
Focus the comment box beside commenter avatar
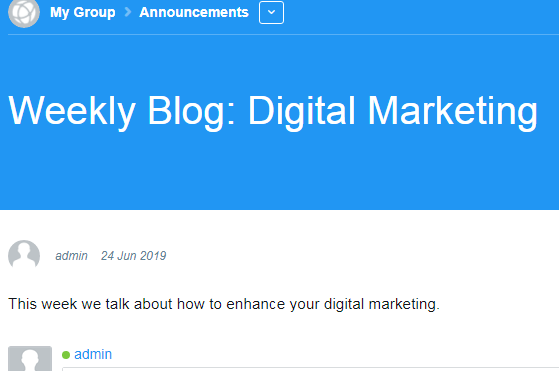(310, 369)
